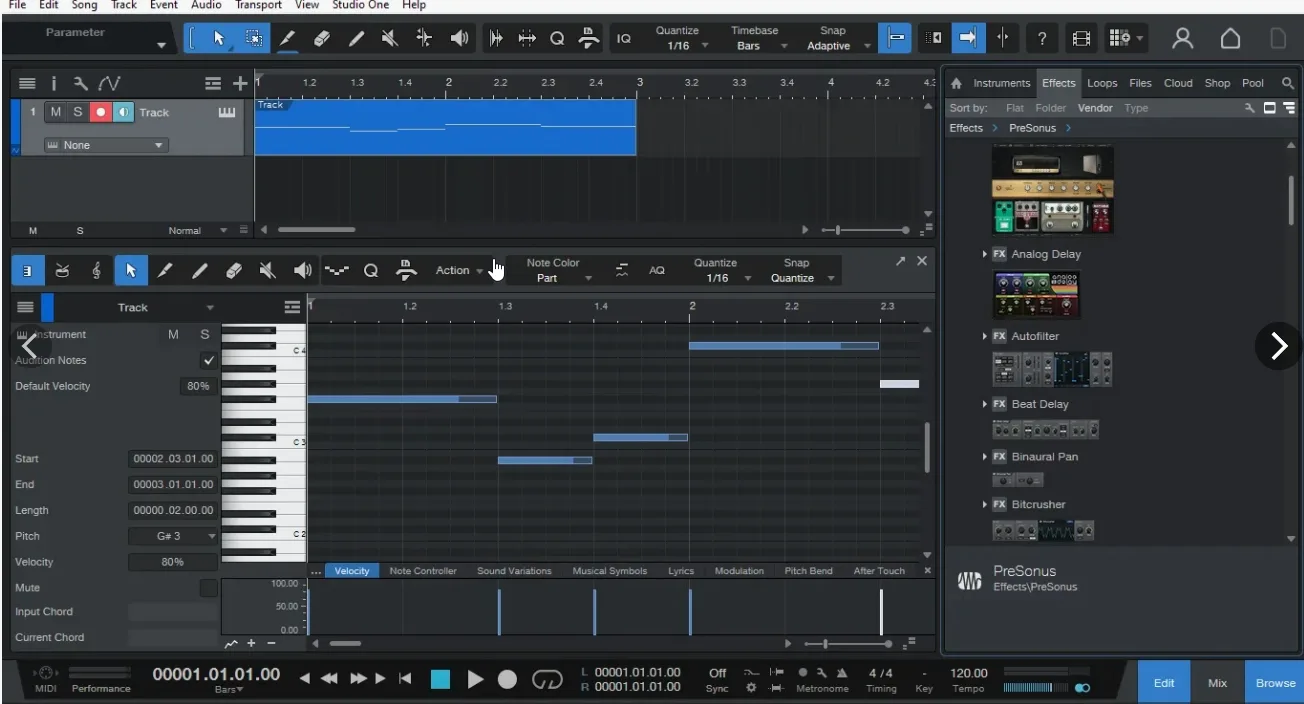Viewport: 1304px width, 704px height.
Task: Expand the Analog Delay effect entry
Action: pyautogui.click(x=985, y=255)
